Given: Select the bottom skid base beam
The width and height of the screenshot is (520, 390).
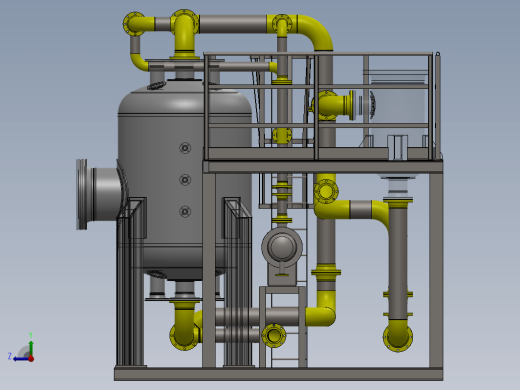Looking at the screenshot, I should [x=279, y=374].
